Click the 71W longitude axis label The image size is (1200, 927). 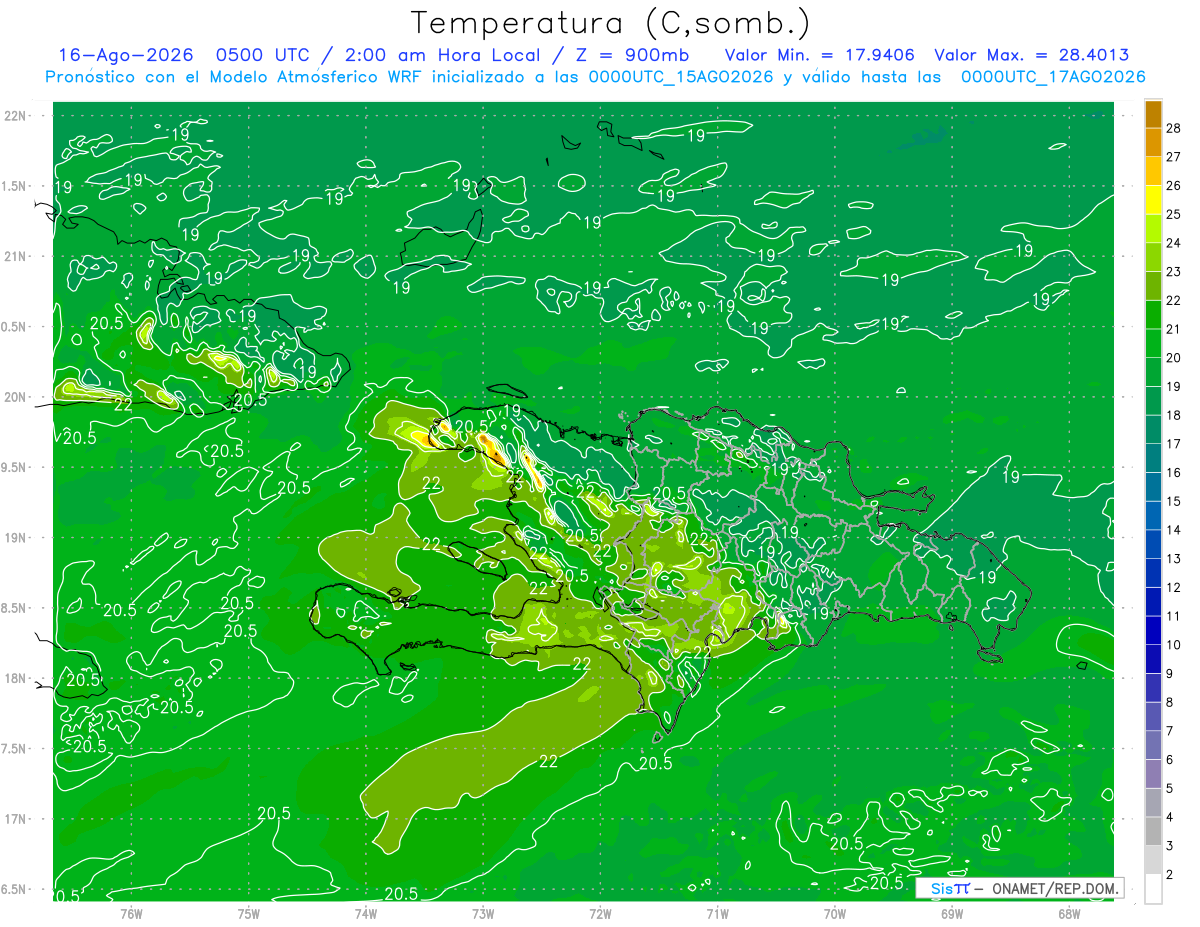(717, 913)
